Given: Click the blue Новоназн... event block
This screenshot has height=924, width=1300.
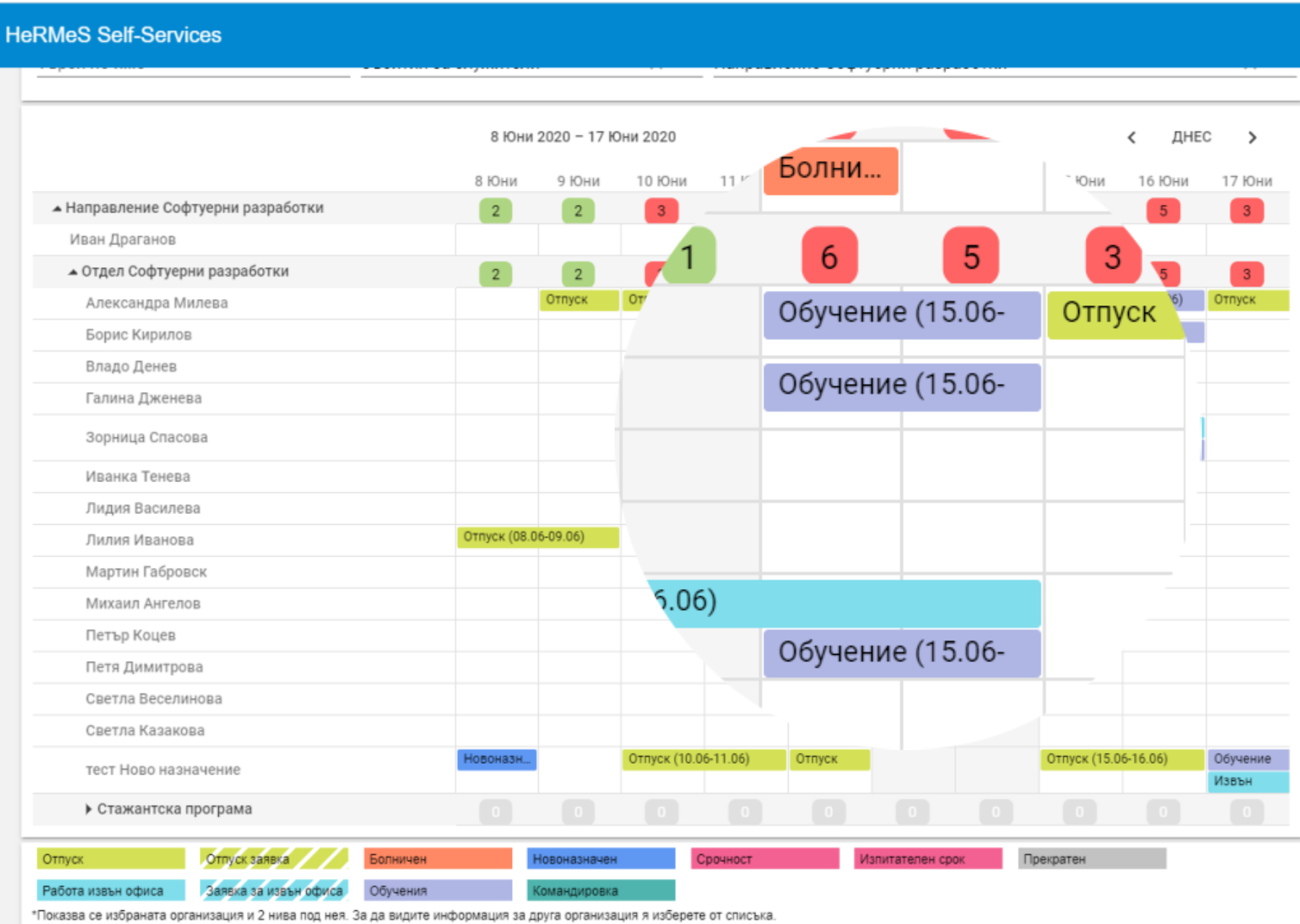Looking at the screenshot, I should [x=497, y=759].
